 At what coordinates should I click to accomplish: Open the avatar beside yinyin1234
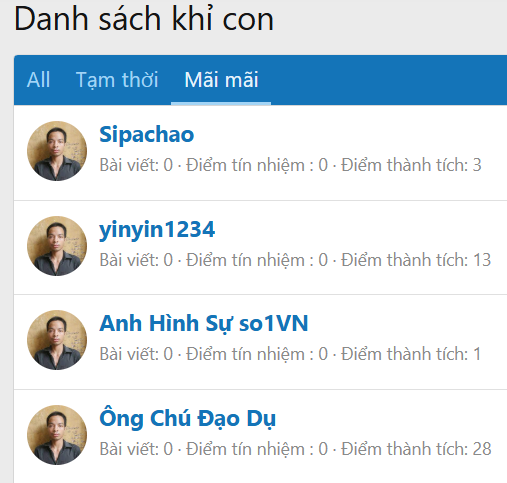pos(57,246)
